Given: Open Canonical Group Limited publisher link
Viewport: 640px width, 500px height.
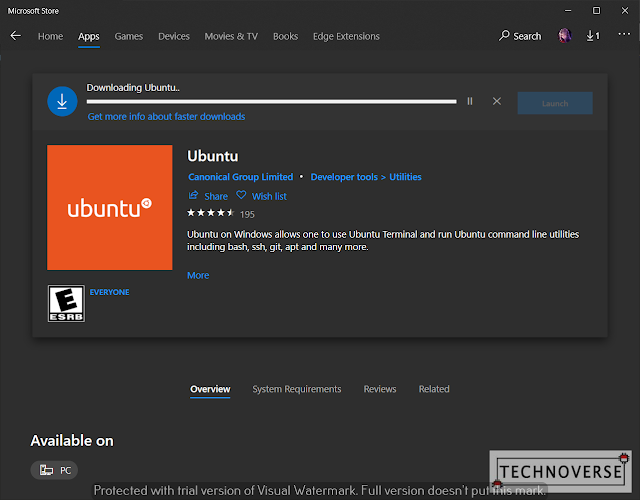Looking at the screenshot, I should tap(240, 177).
